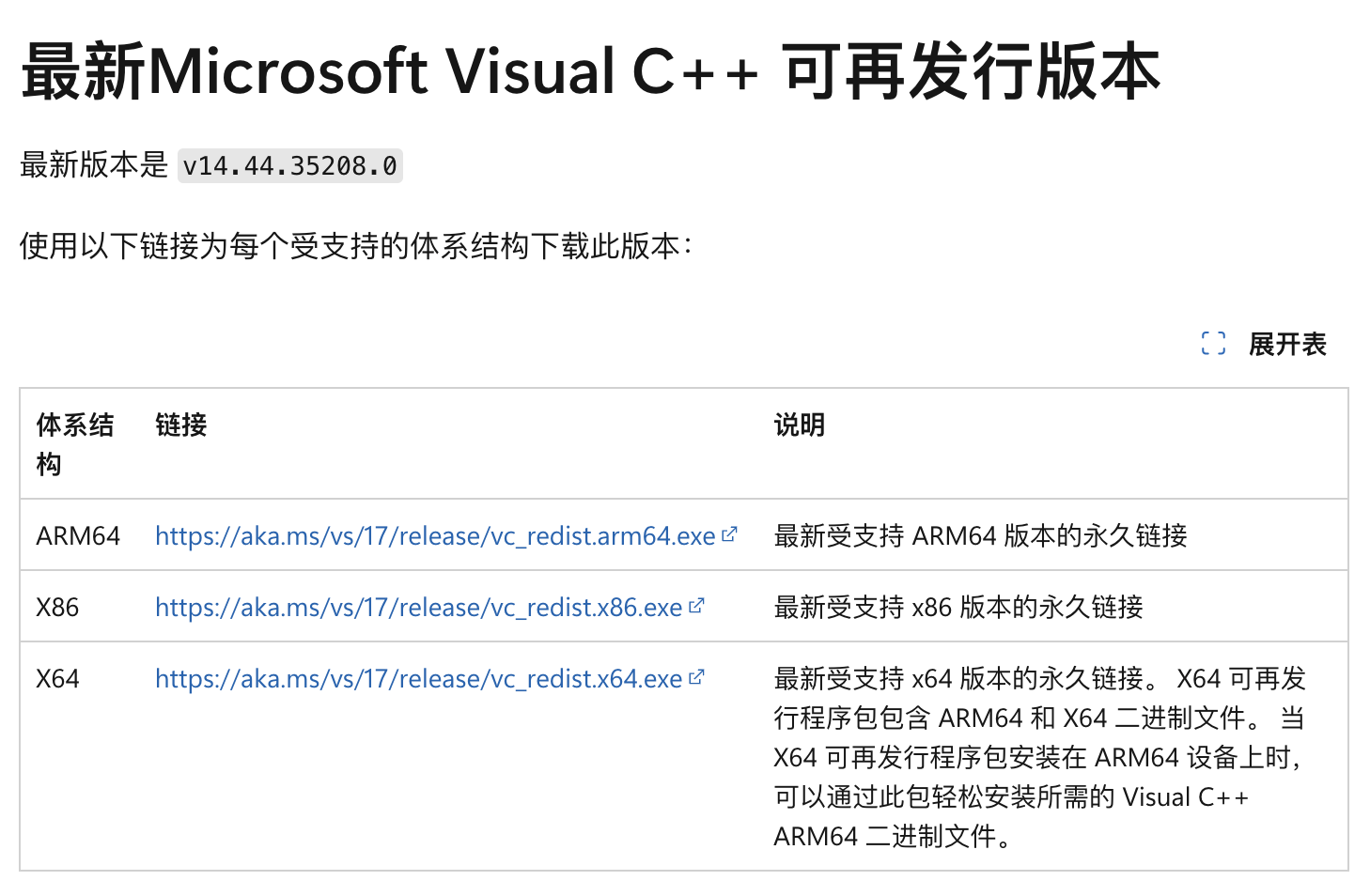
Task: Open the vc_redist.x86.exe download link
Action: [x=418, y=608]
